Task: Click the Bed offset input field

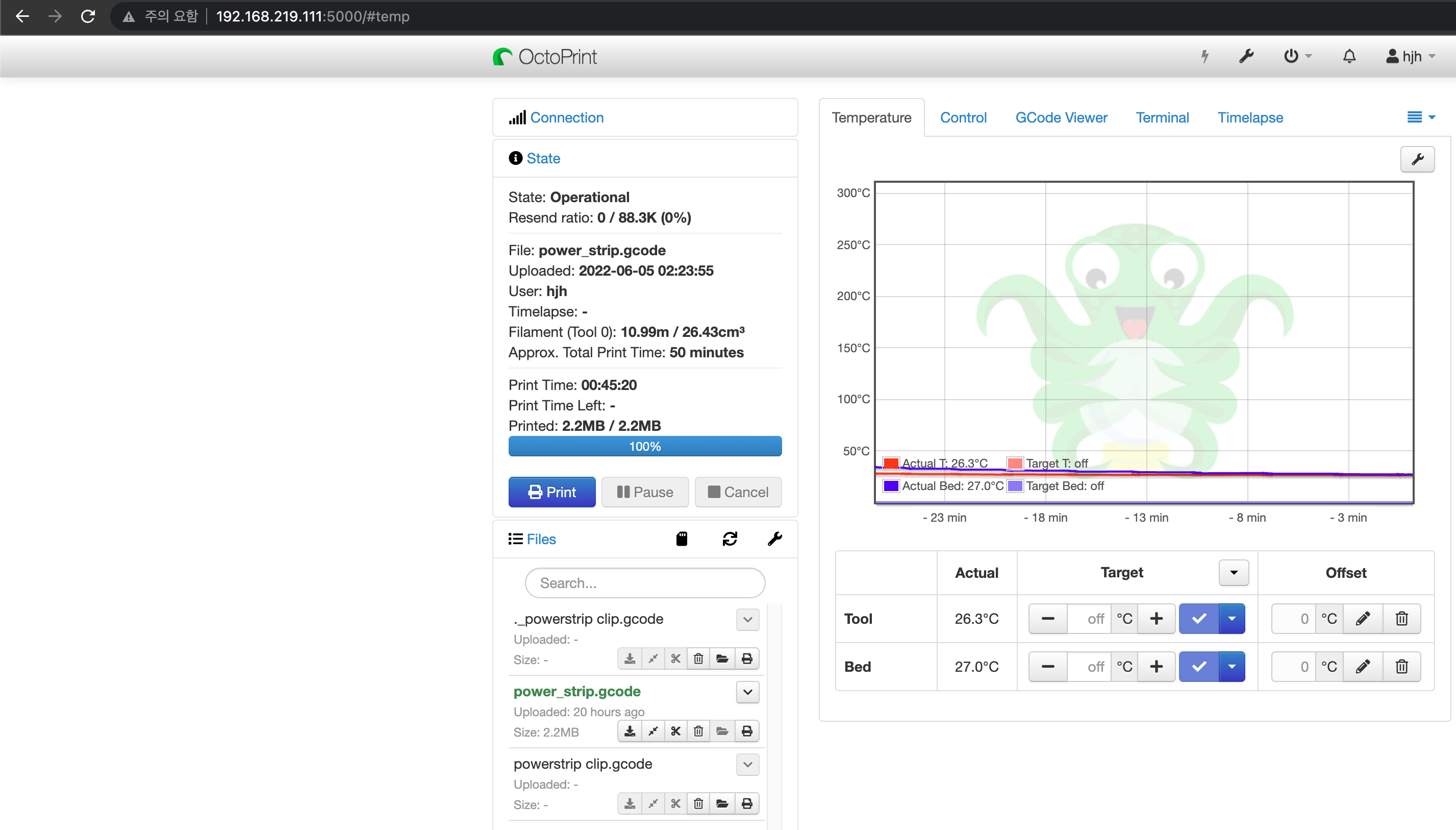Action: click(1294, 666)
